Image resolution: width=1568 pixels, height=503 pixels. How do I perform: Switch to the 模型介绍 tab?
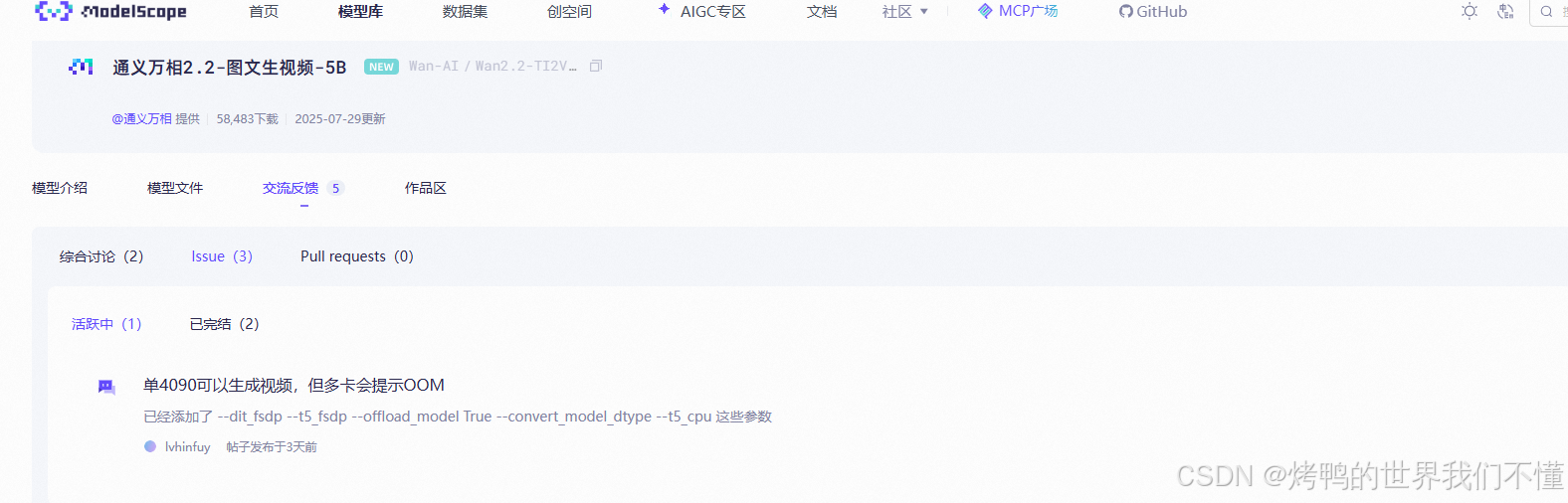(60, 188)
